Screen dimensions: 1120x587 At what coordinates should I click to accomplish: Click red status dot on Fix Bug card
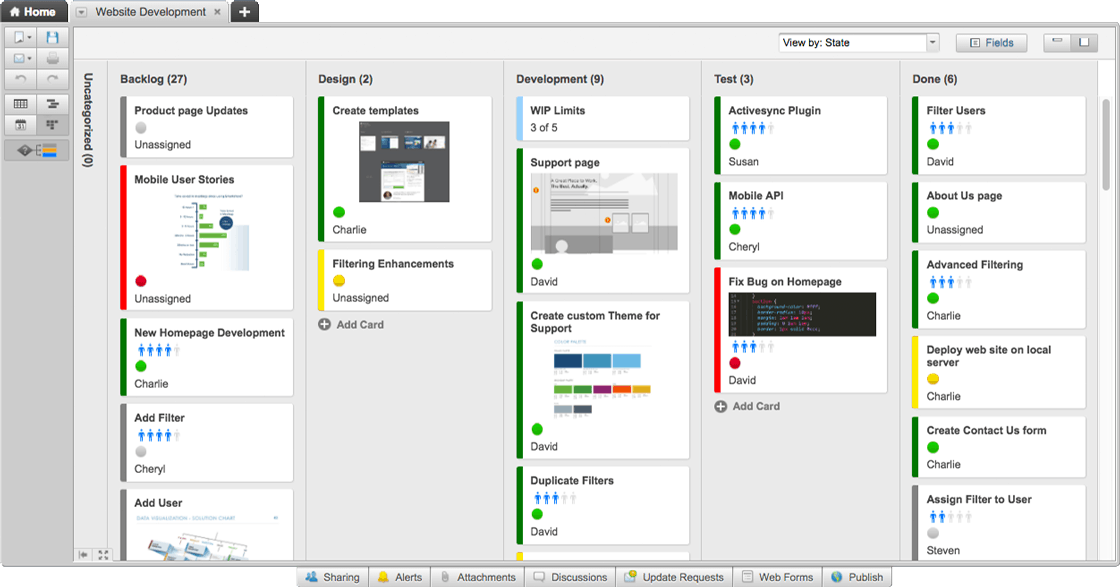735,363
